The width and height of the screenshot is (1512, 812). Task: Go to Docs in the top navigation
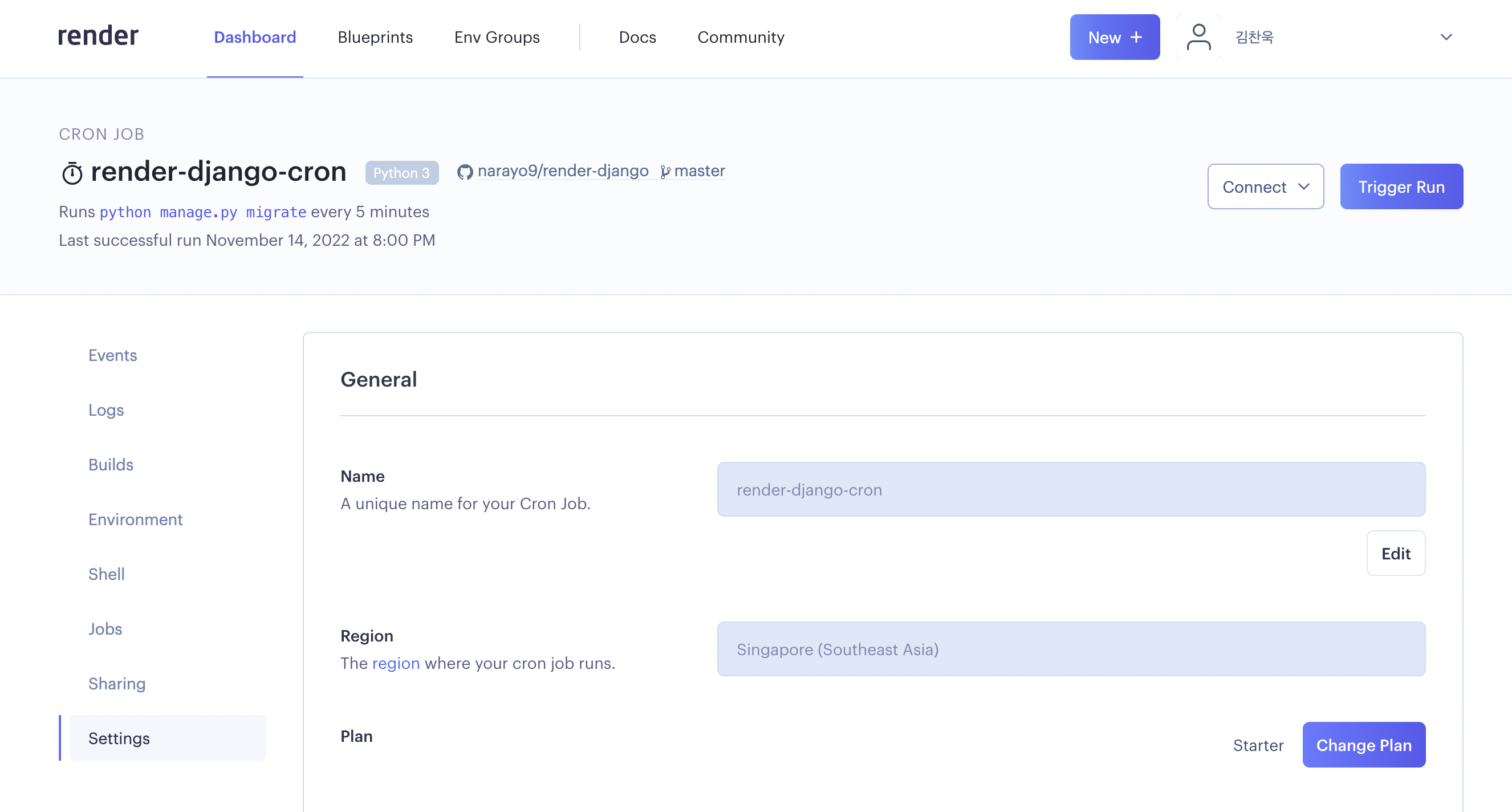(x=637, y=37)
